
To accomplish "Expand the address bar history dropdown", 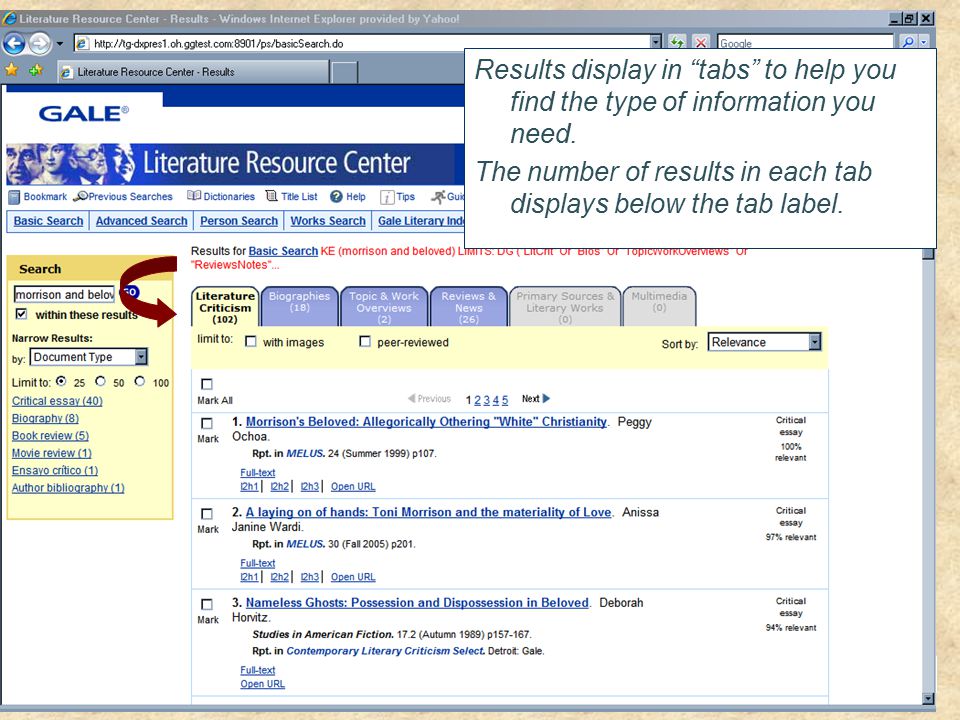I will pos(656,43).
